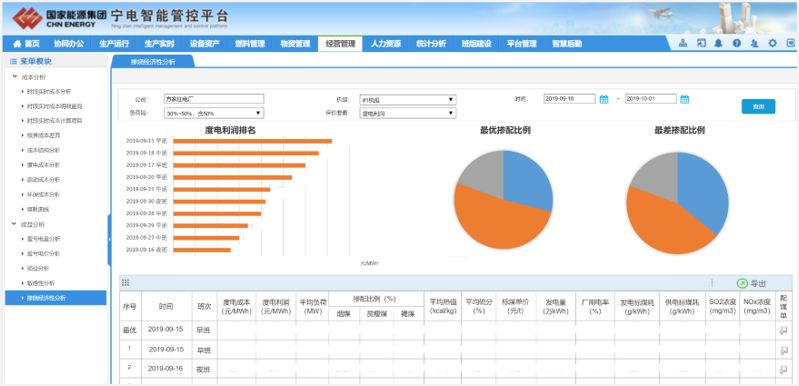Viewport: 799px width, 386px height.
Task: Open coal blending sheet icon in 最优 row
Action: click(x=783, y=330)
